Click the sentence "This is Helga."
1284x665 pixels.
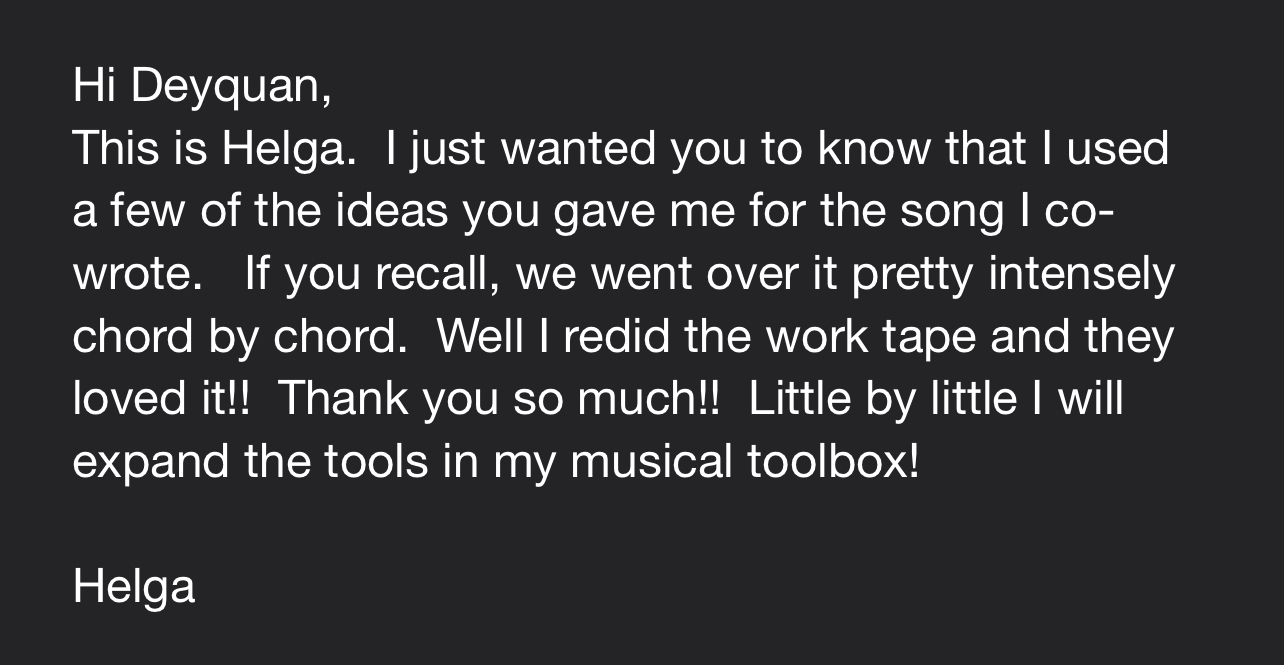click(x=215, y=150)
